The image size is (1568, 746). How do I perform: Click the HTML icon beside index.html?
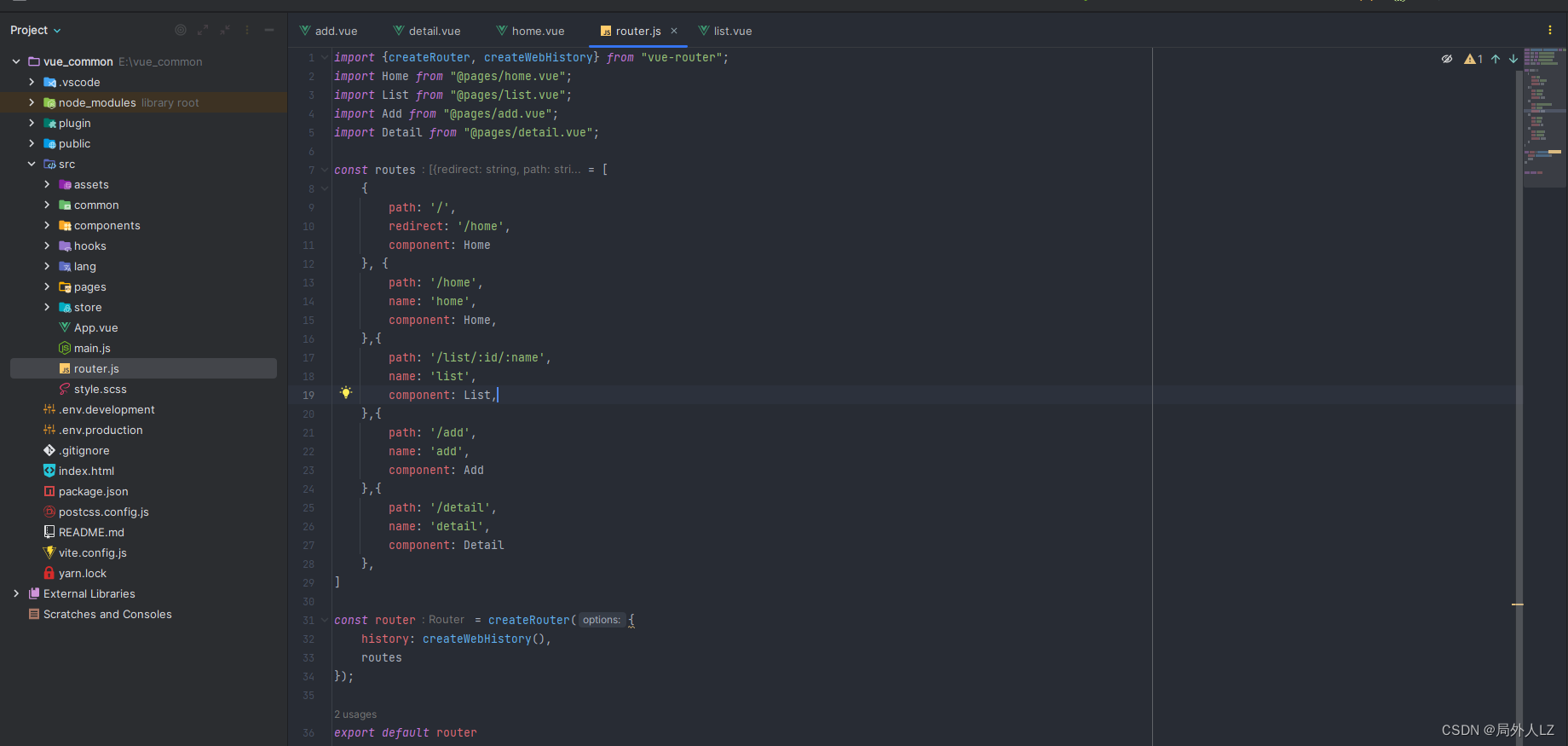(49, 471)
